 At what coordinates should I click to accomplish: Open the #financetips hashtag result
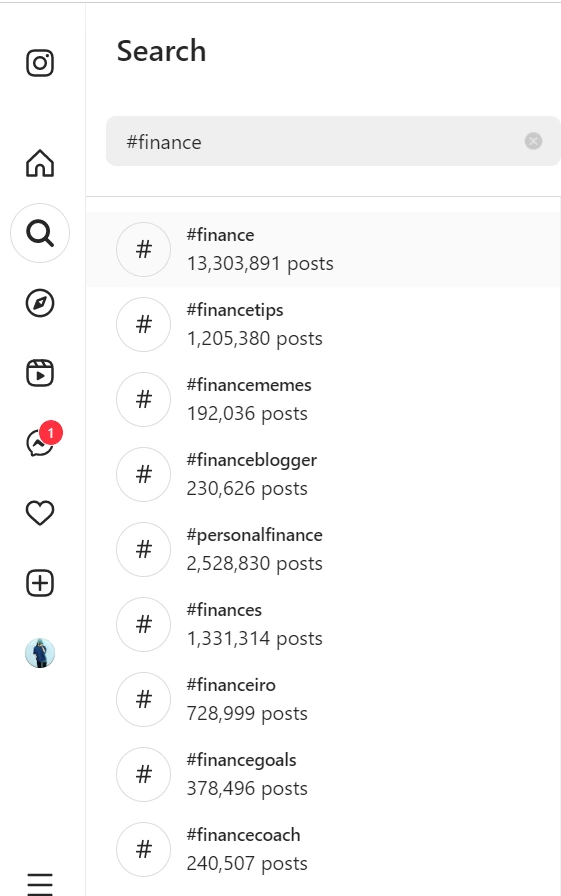point(323,325)
